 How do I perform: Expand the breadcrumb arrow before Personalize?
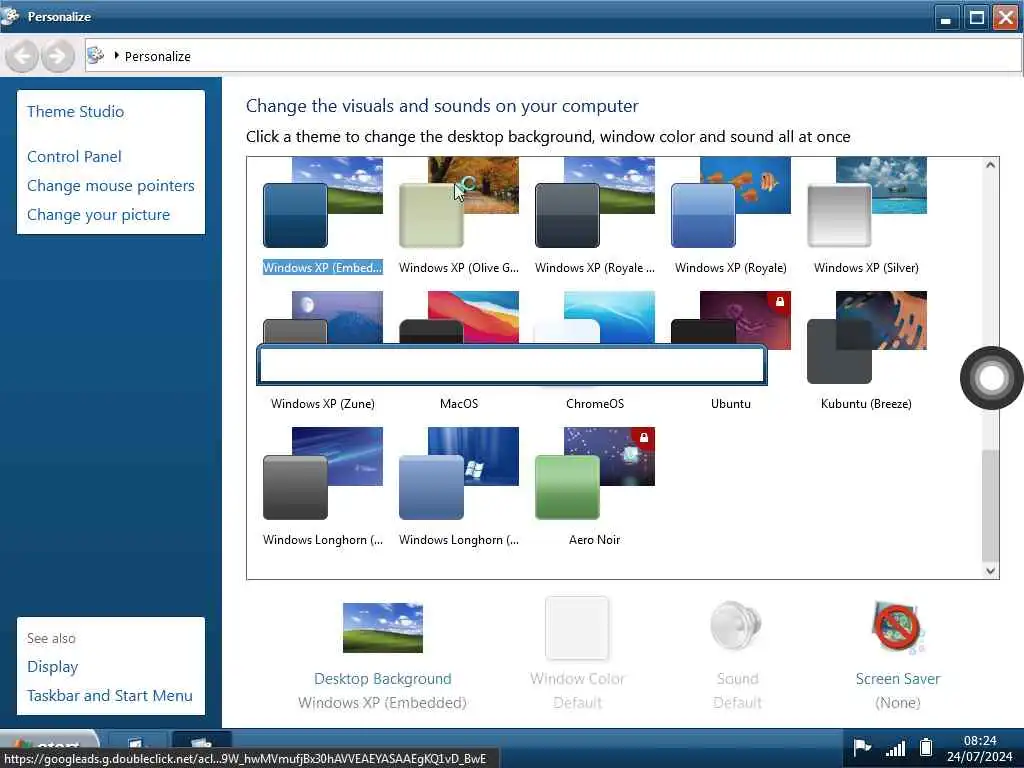(x=116, y=56)
